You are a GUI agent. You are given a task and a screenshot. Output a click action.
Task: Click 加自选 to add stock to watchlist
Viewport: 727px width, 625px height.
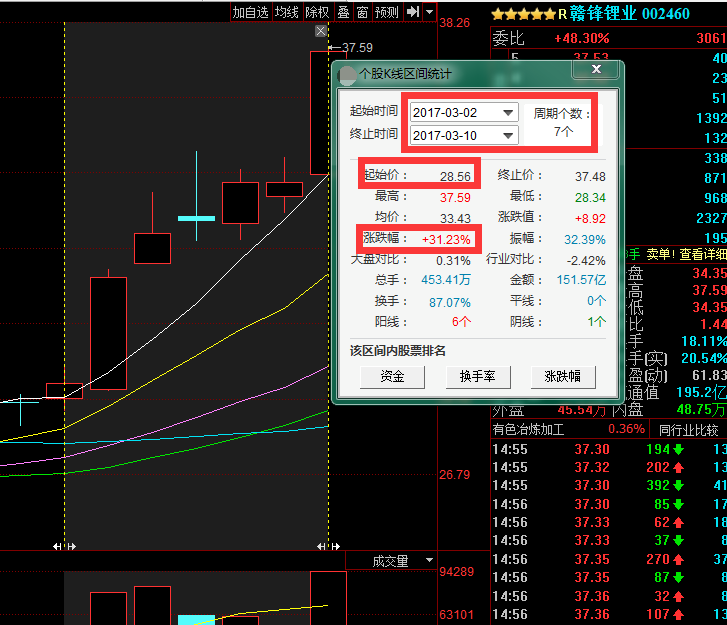[x=250, y=12]
